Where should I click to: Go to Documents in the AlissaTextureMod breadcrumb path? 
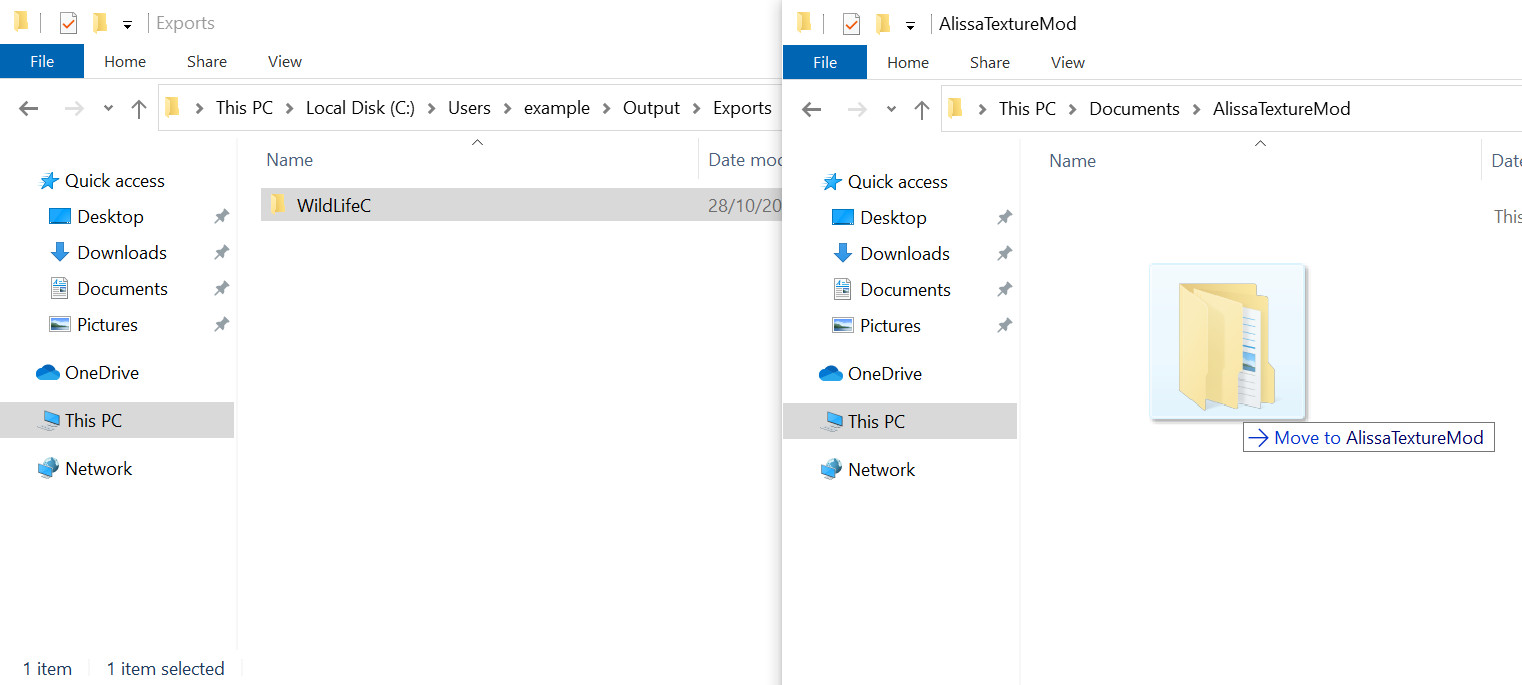click(x=1134, y=109)
